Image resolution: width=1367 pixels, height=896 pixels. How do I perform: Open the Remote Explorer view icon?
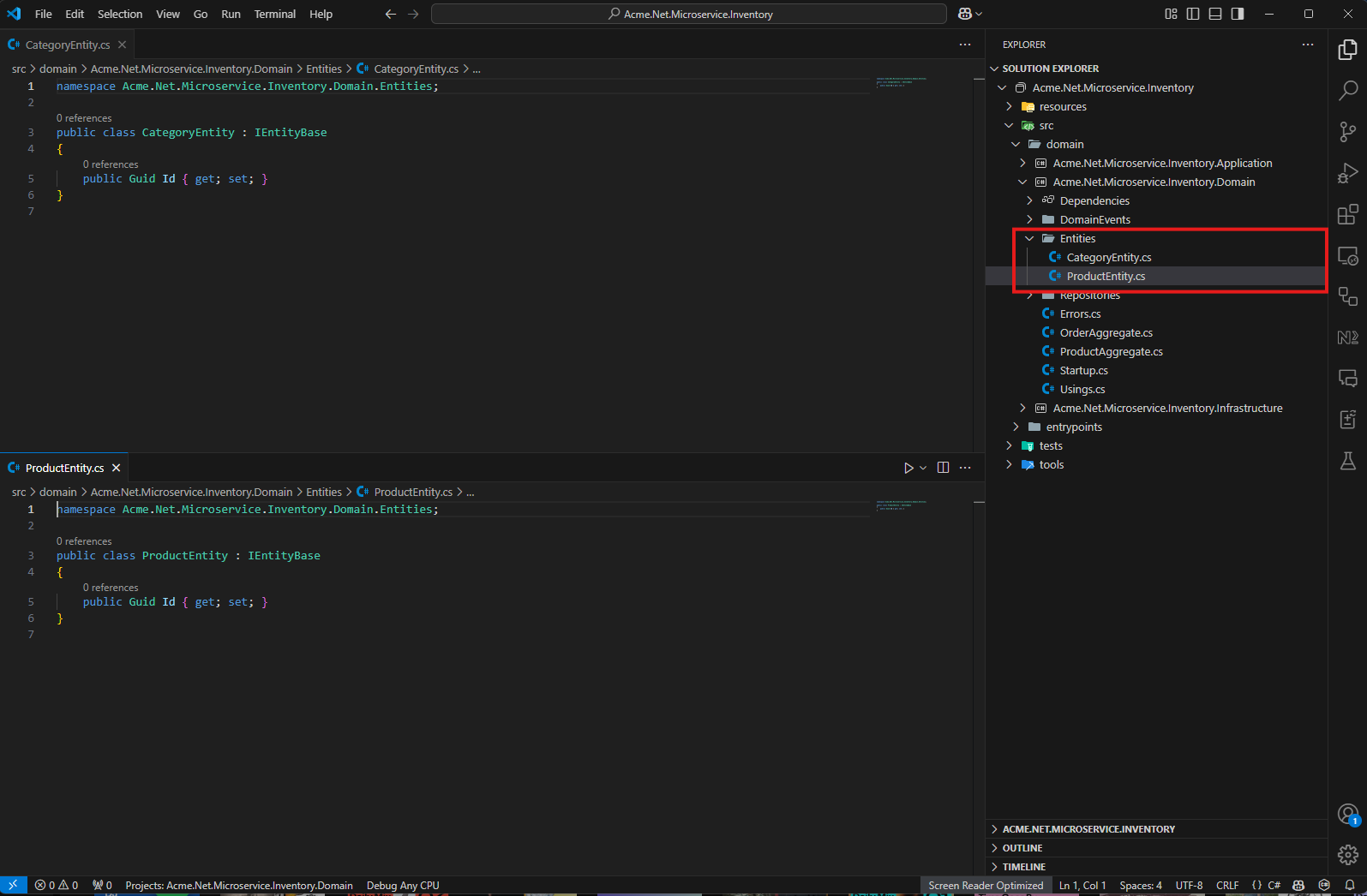(1347, 255)
